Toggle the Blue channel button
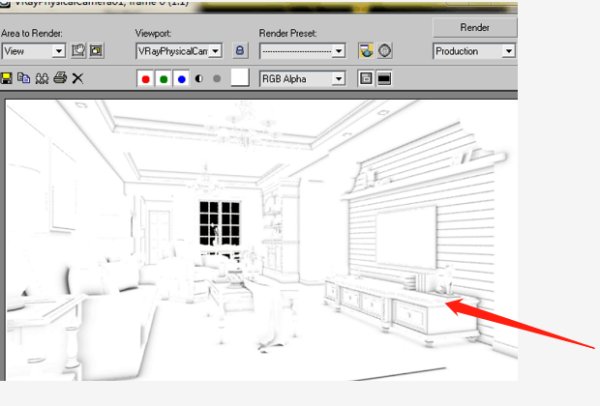 181,79
